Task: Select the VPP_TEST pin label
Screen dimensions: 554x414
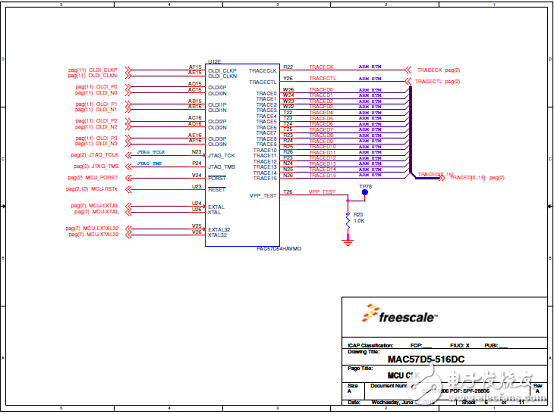Action: [x=263, y=196]
